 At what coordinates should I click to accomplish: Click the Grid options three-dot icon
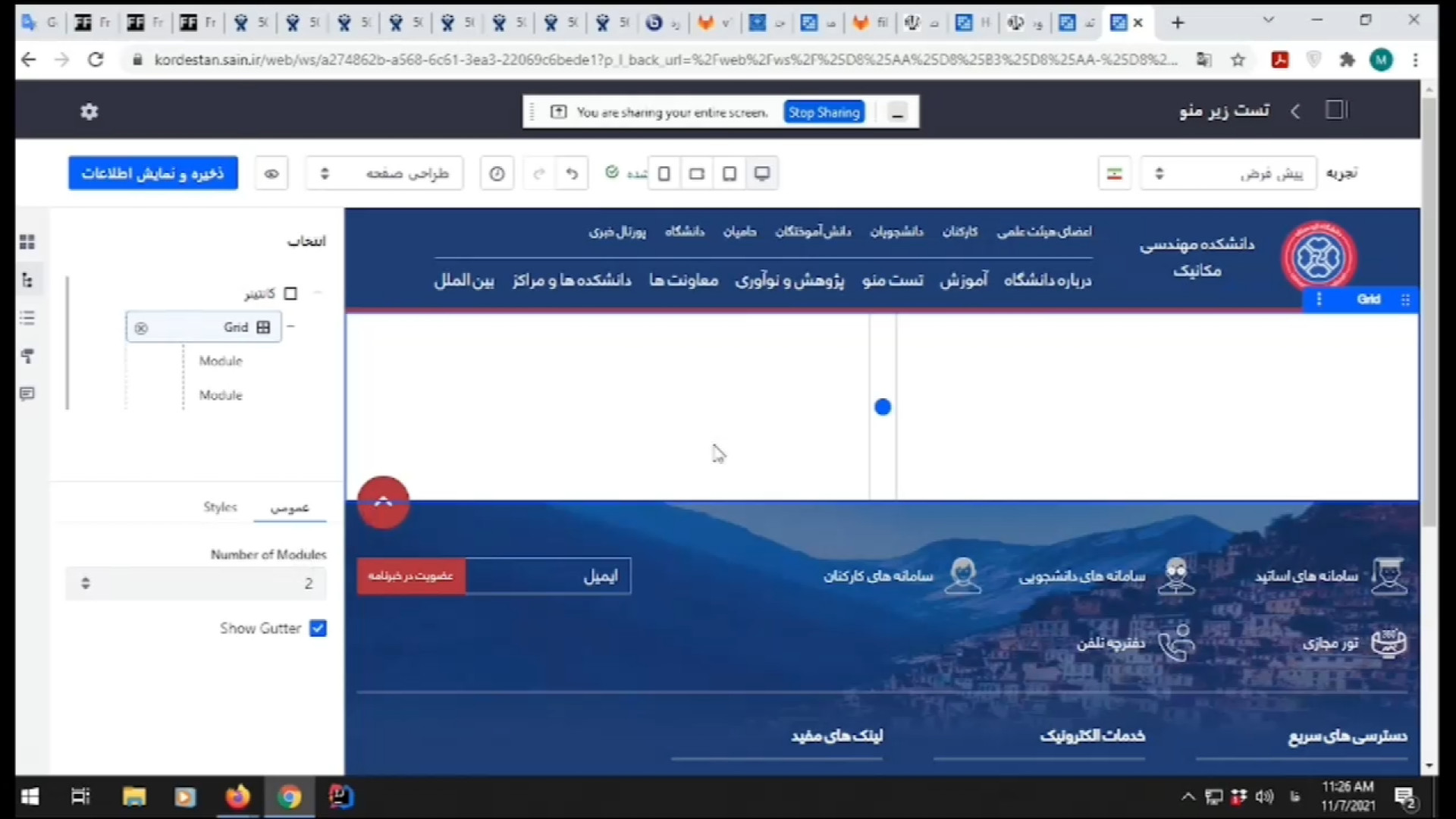[1319, 300]
